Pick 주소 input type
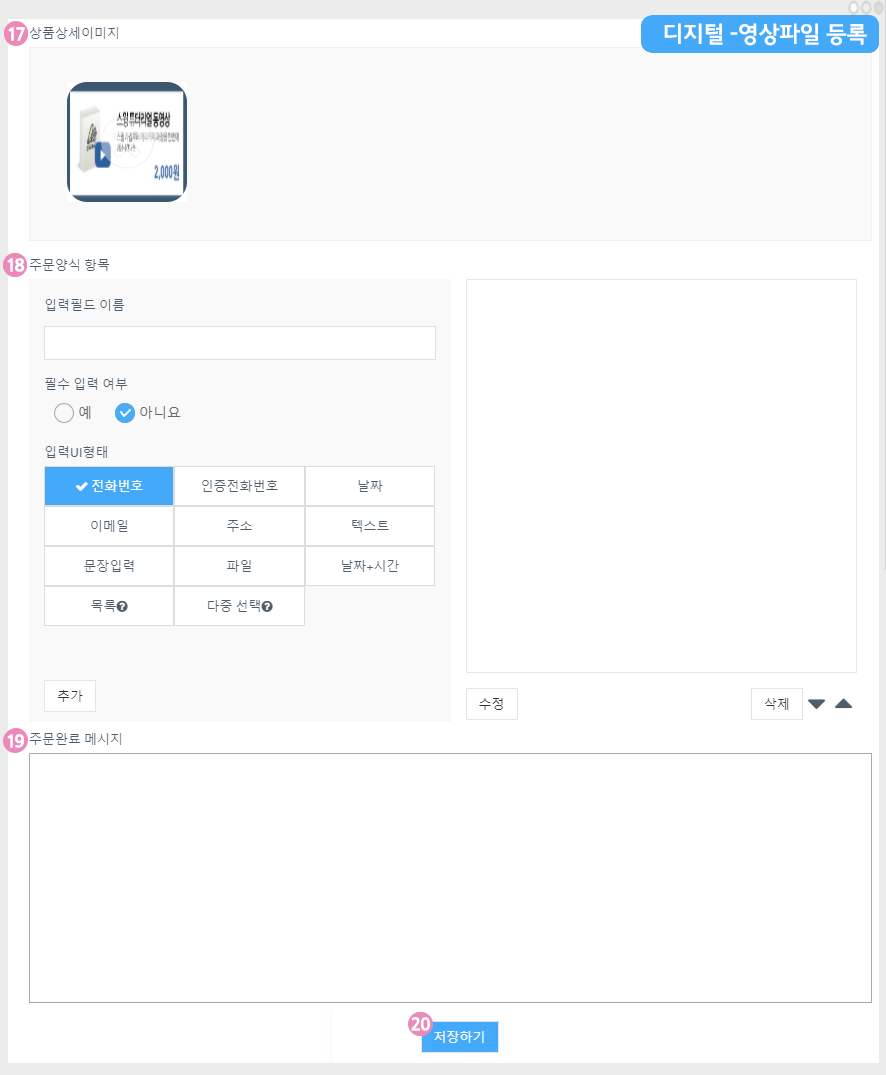886x1075 pixels. (239, 526)
